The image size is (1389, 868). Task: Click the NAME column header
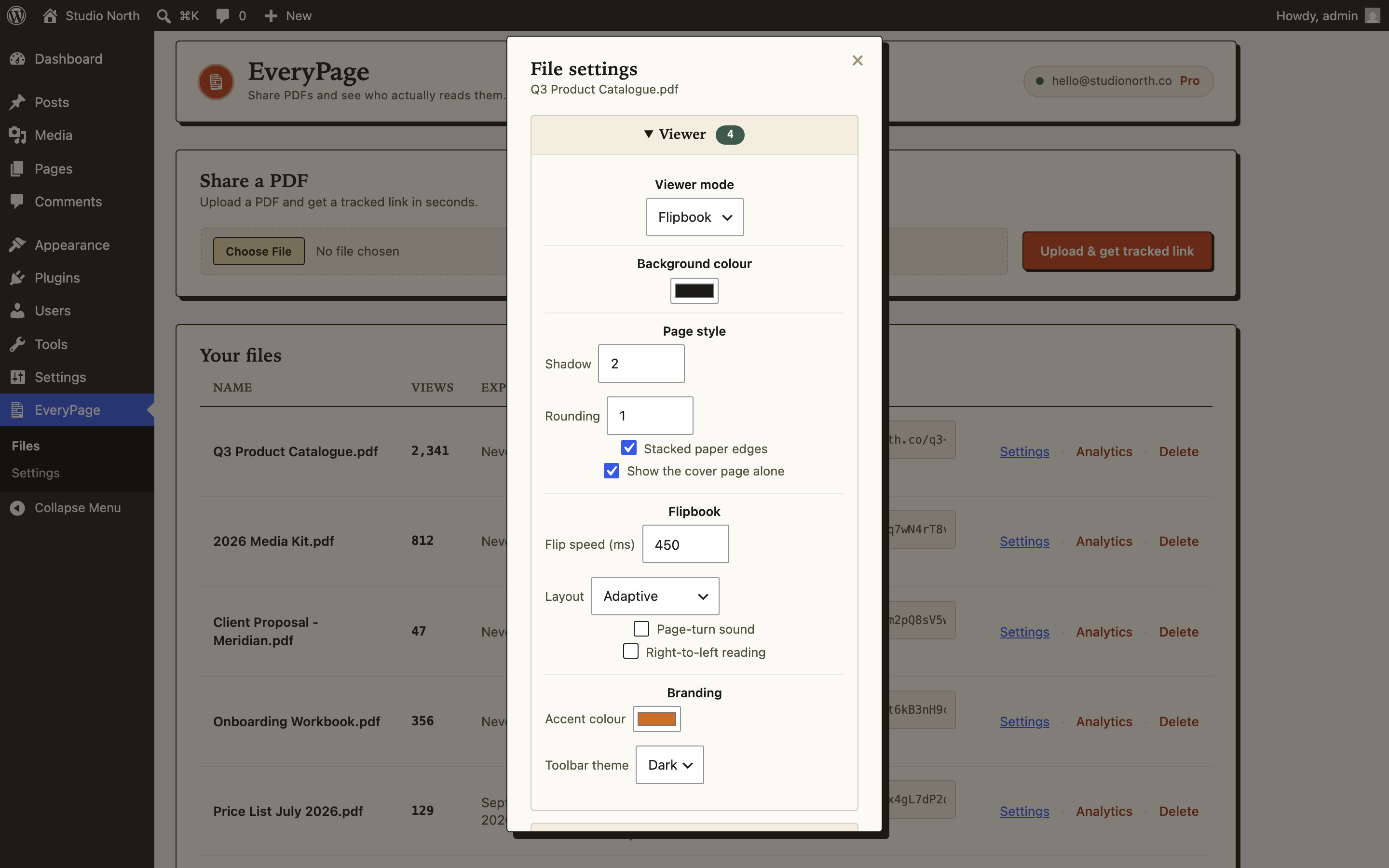tap(232, 388)
